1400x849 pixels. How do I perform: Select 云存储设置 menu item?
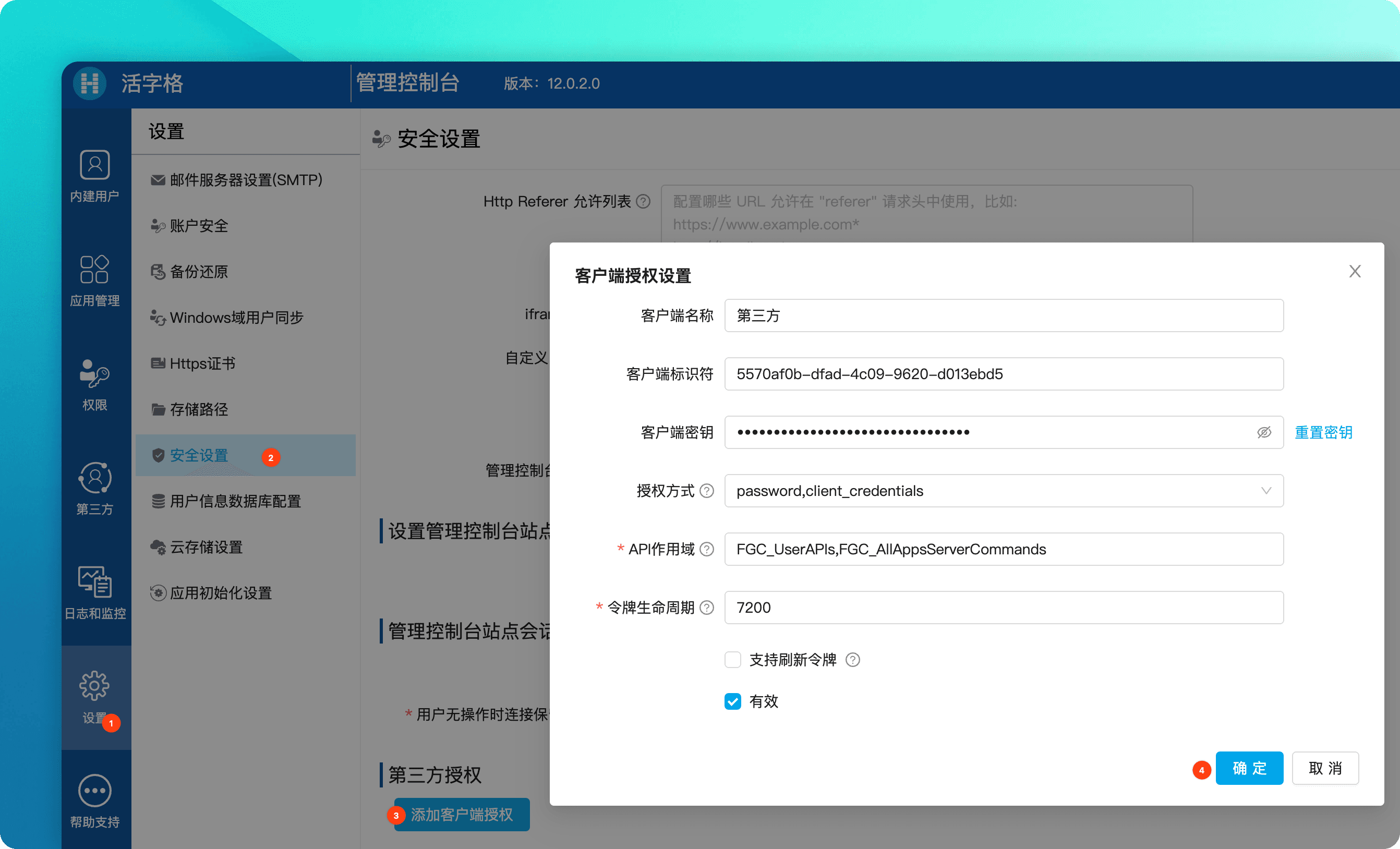(246, 548)
